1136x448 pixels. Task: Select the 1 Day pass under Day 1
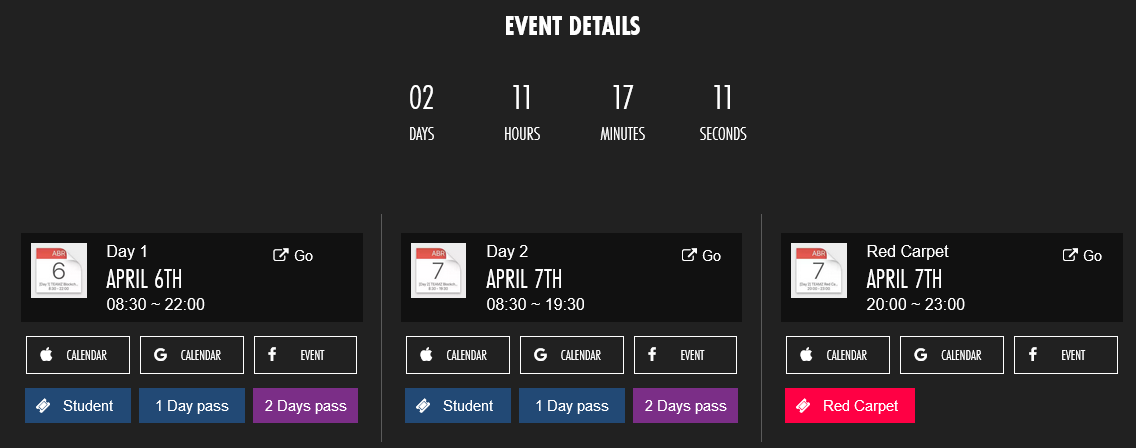coord(192,406)
